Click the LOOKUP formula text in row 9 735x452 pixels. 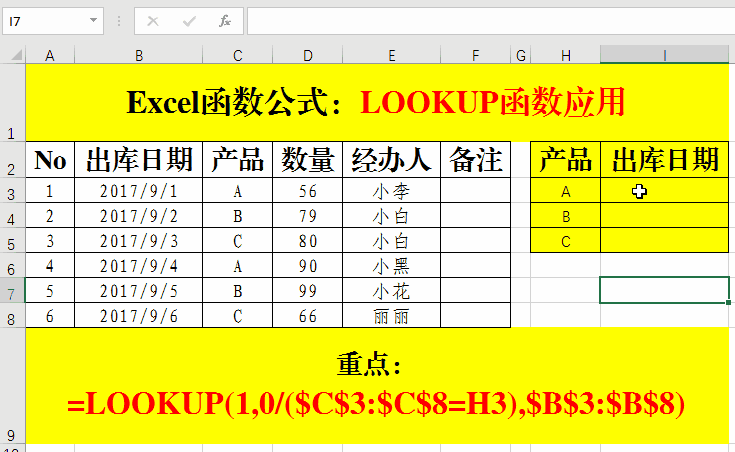click(x=376, y=403)
